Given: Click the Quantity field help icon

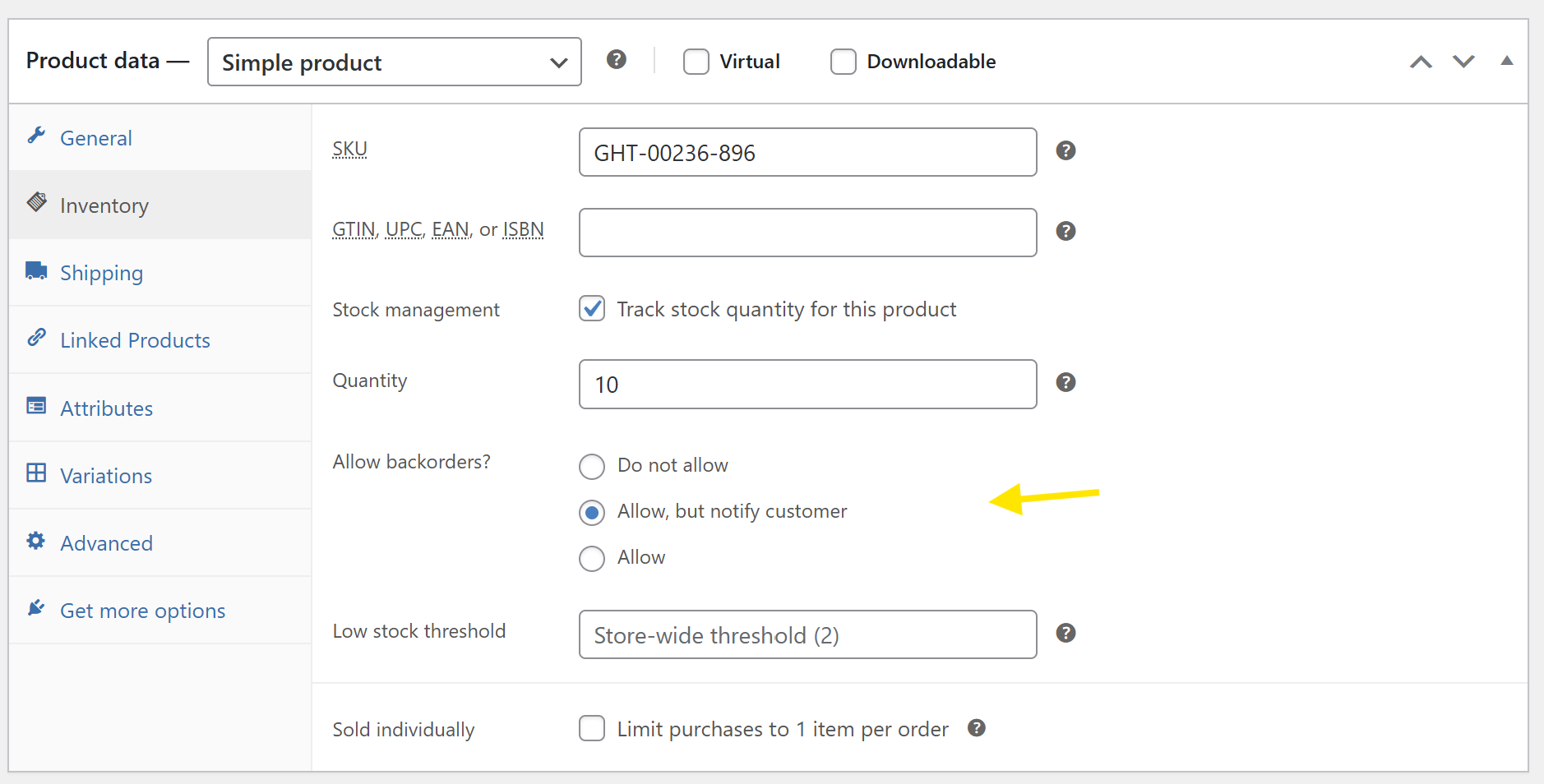Looking at the screenshot, I should tap(1066, 383).
